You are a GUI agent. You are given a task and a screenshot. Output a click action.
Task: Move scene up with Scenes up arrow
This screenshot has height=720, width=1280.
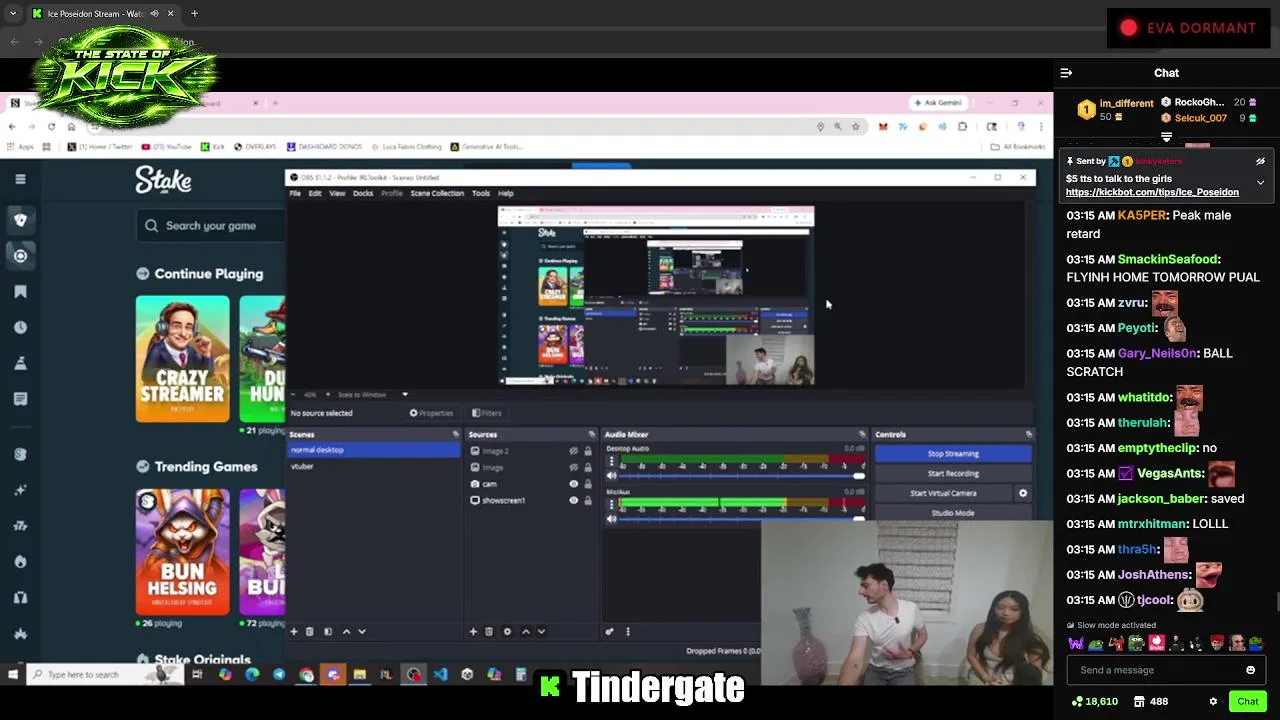tap(347, 631)
